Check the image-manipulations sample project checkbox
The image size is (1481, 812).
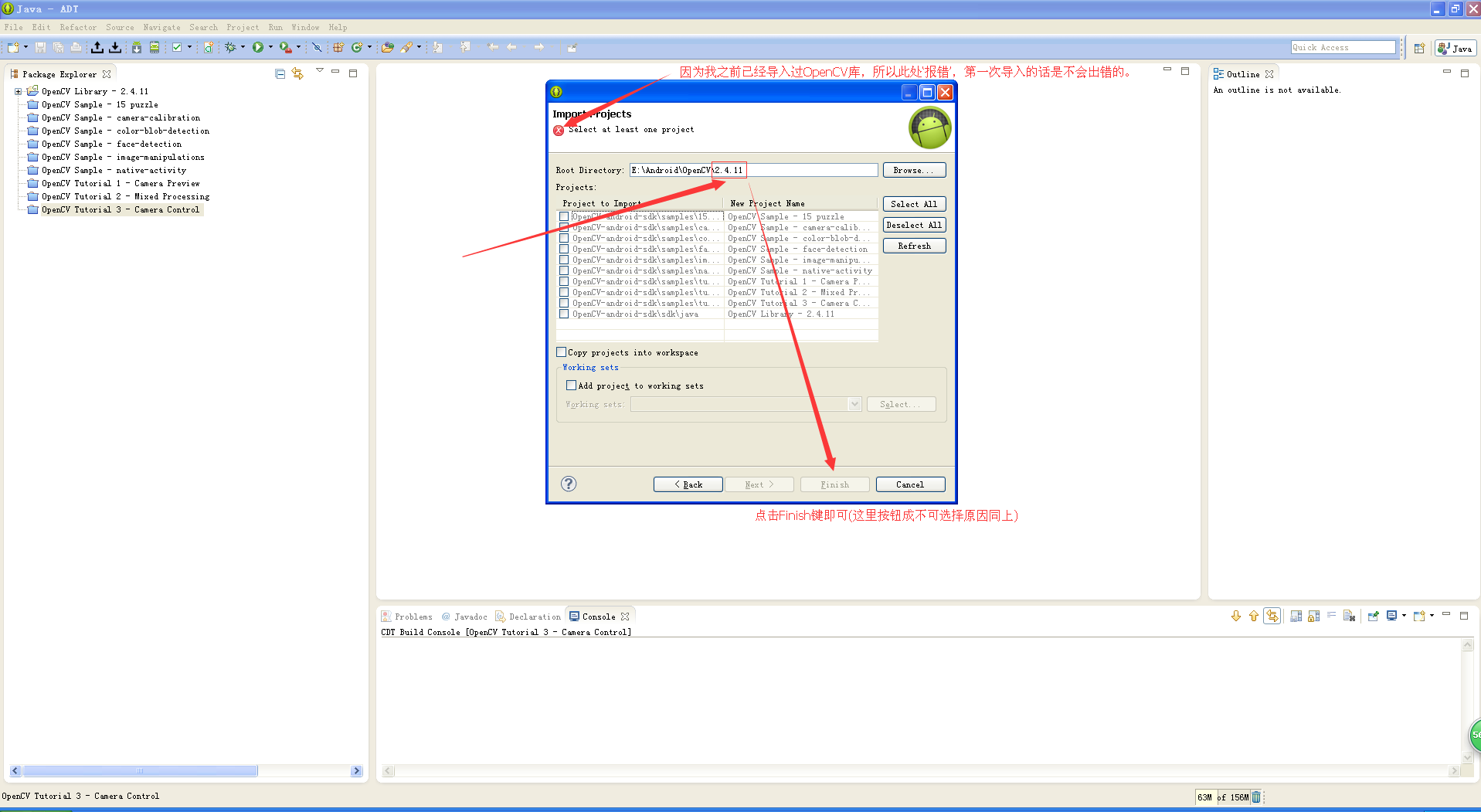(x=564, y=260)
